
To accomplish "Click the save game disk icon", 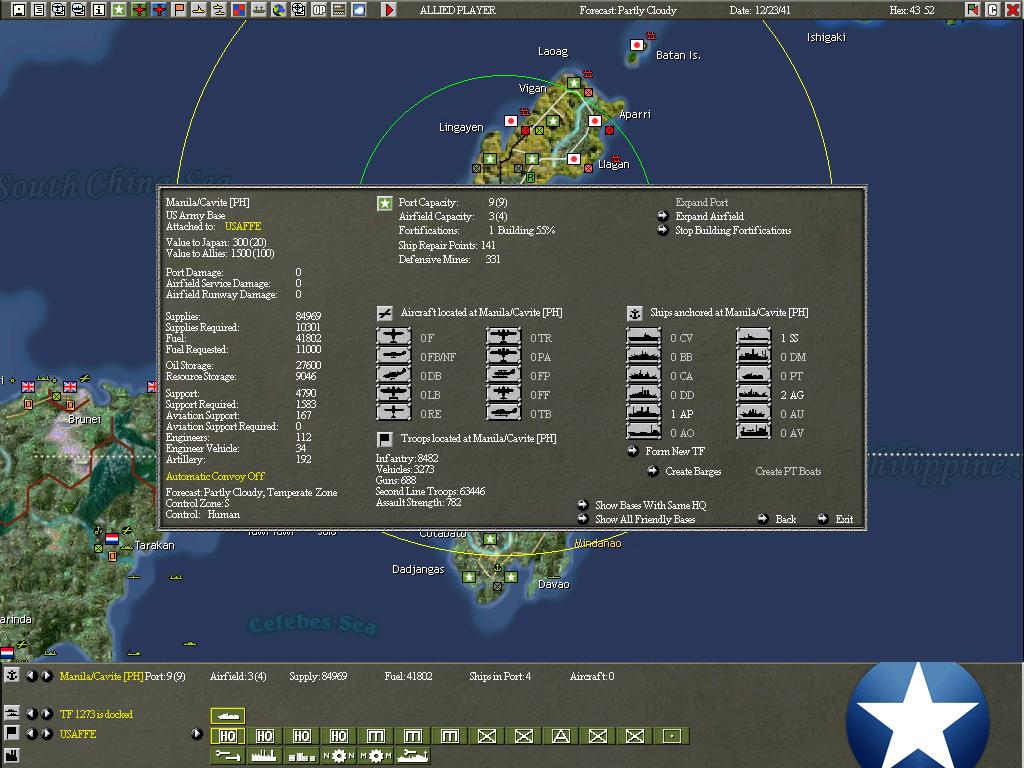I will pos(18,10).
